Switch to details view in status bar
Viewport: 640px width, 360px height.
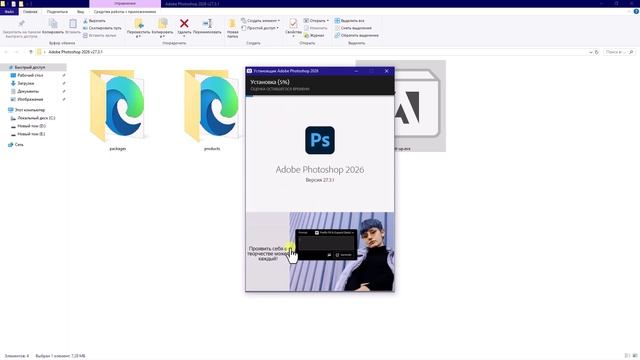coord(627,356)
